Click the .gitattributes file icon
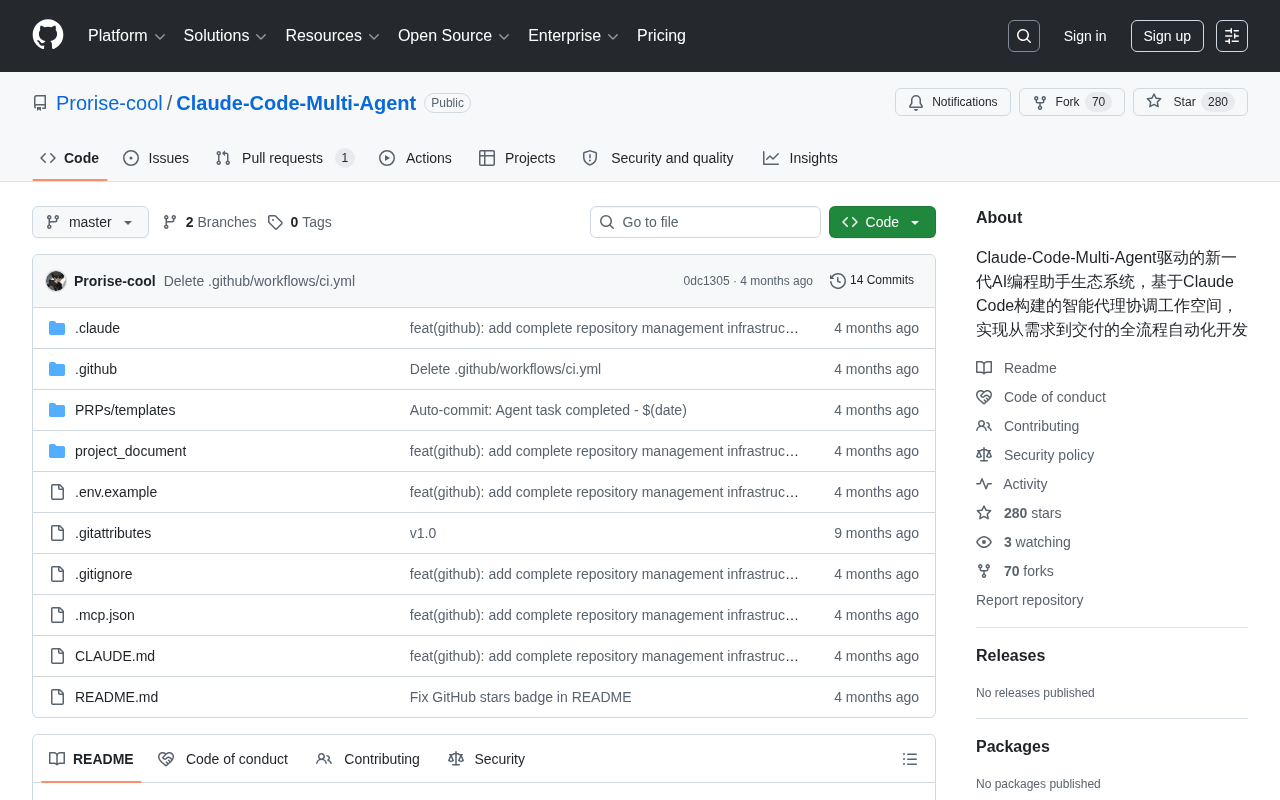 pyautogui.click(x=57, y=533)
